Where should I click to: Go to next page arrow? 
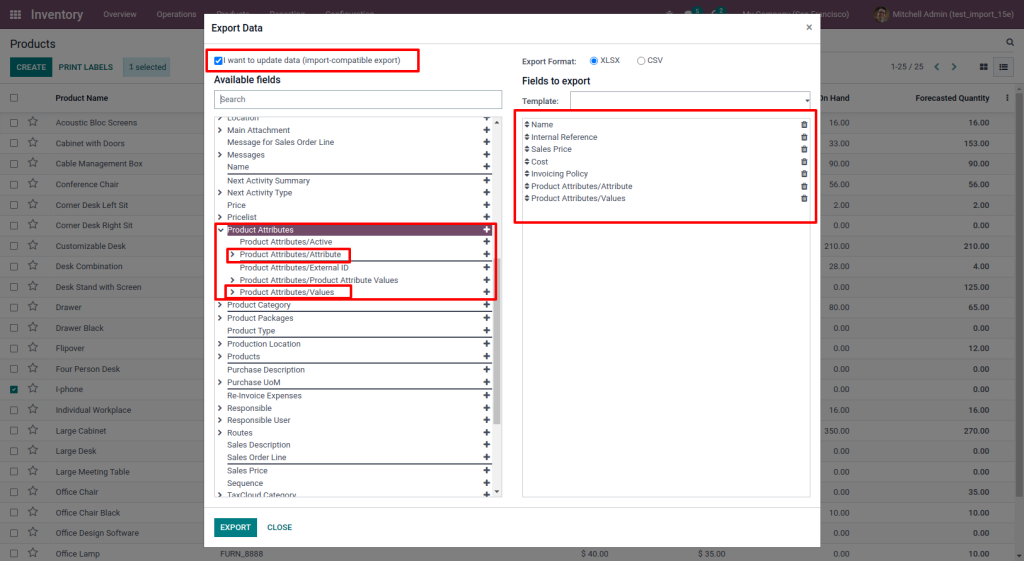click(x=954, y=67)
